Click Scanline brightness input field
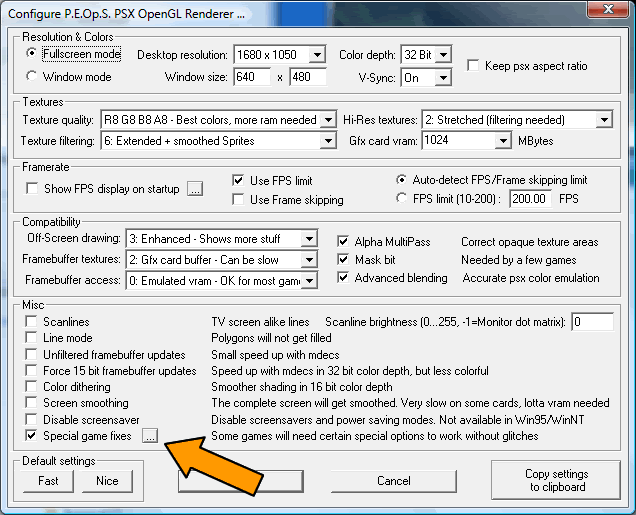This screenshot has height=515, width=636. point(592,322)
